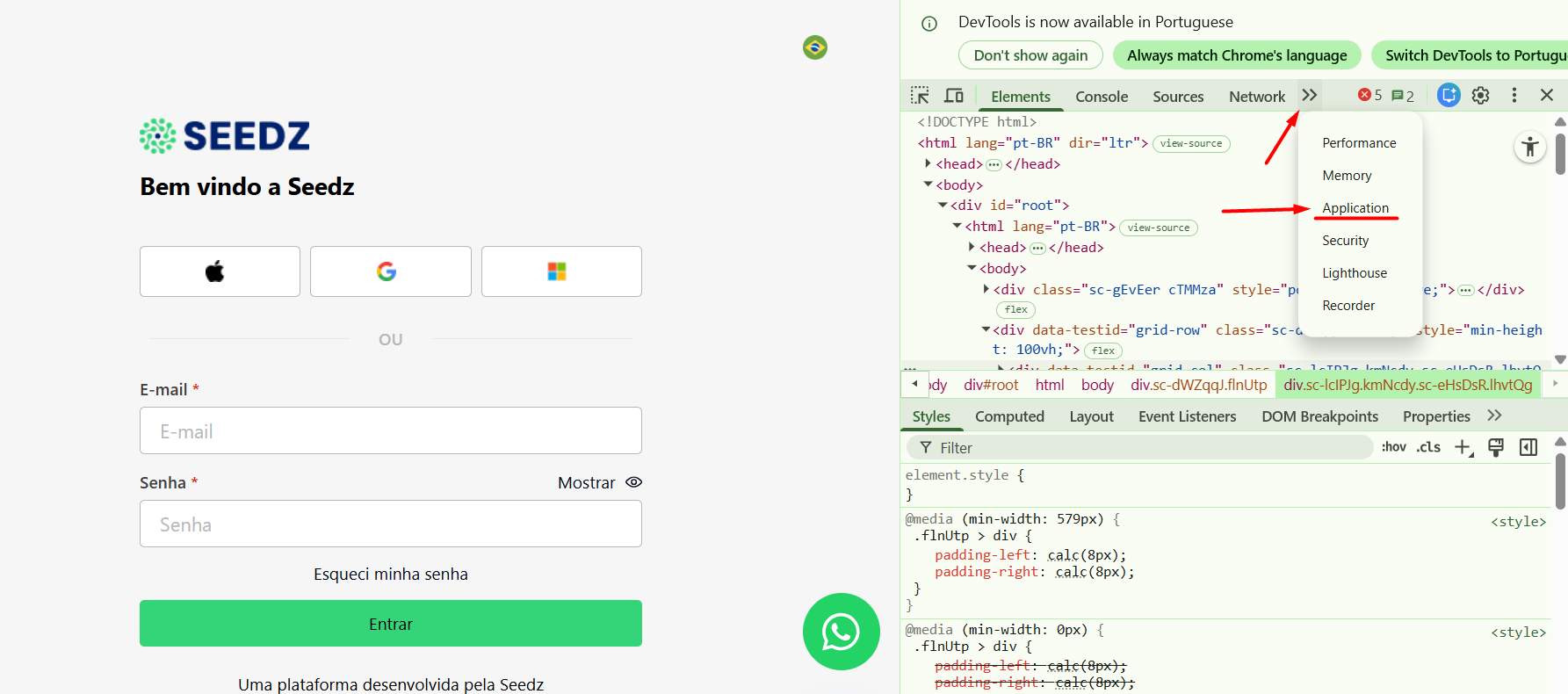The width and height of the screenshot is (1568, 694).
Task: Activate the inspect element picker icon
Action: pos(920,96)
